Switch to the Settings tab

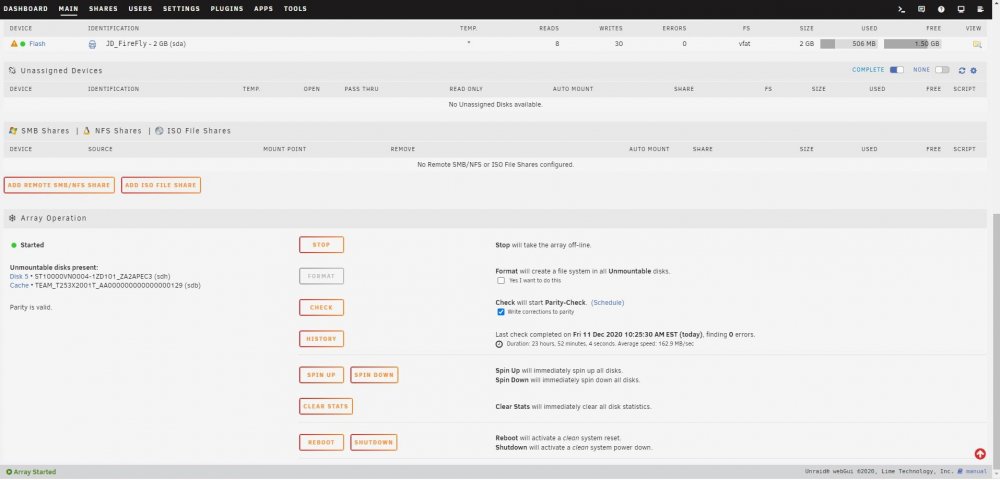coord(181,9)
